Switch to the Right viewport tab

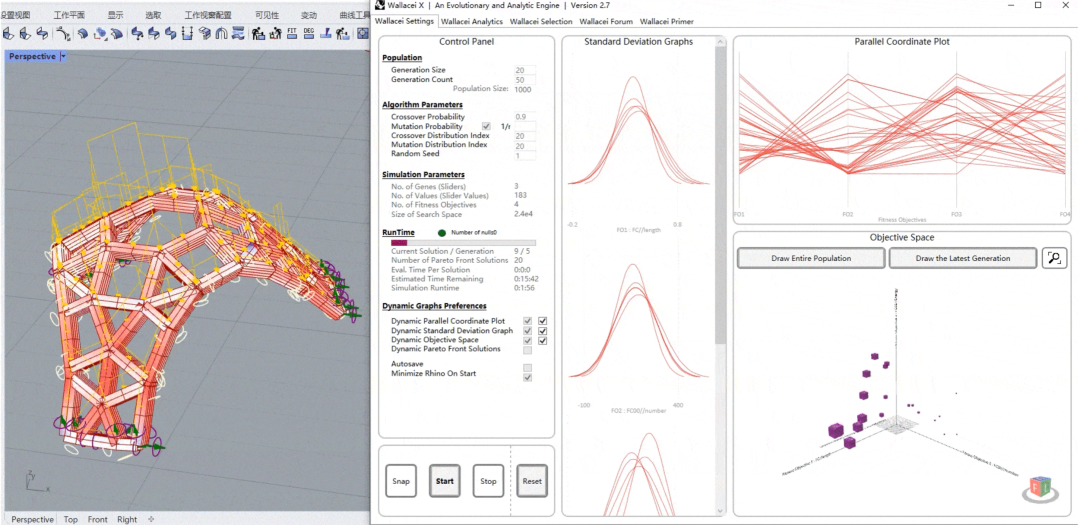coord(127,519)
